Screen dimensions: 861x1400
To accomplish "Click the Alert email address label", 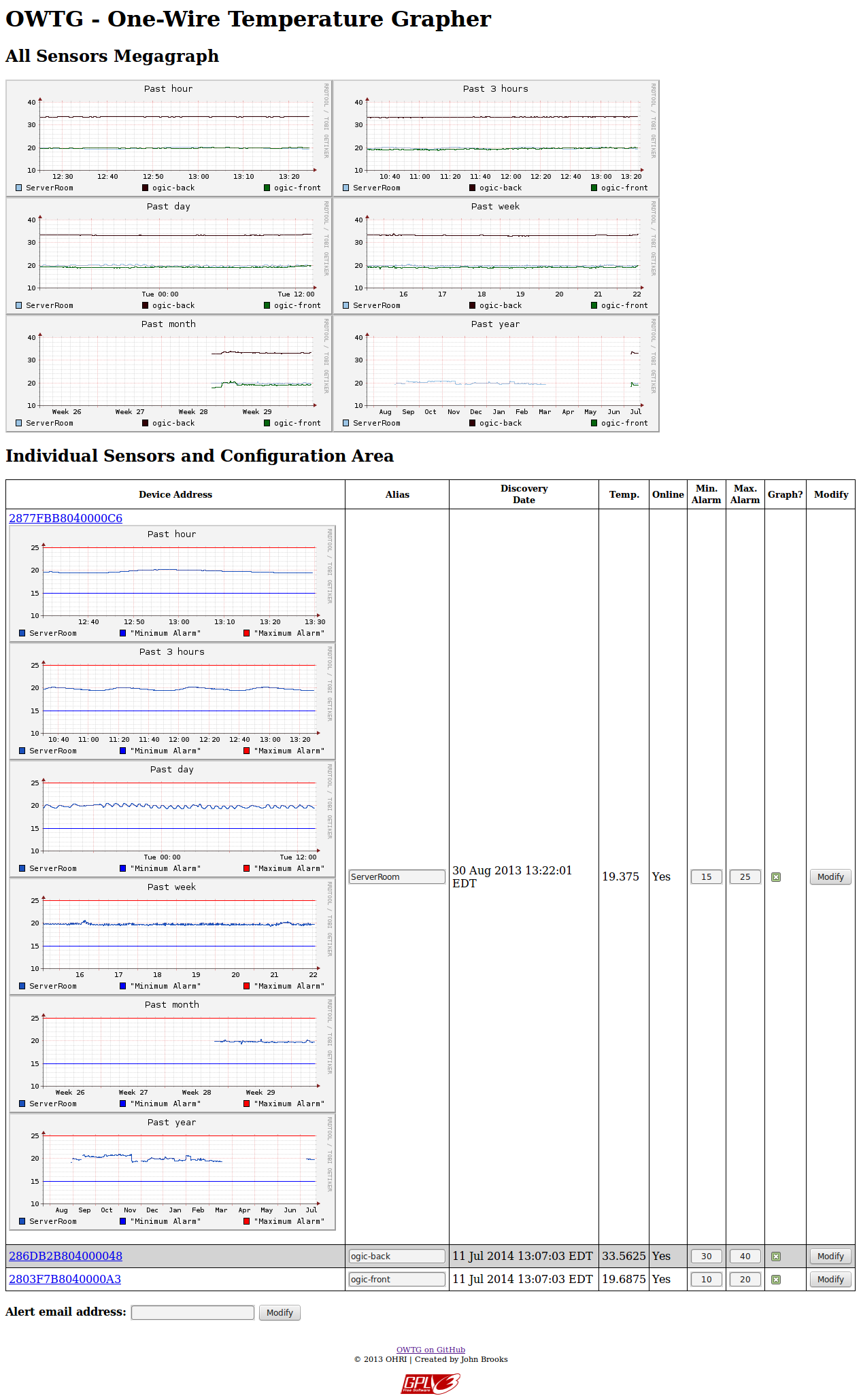I will (66, 1312).
